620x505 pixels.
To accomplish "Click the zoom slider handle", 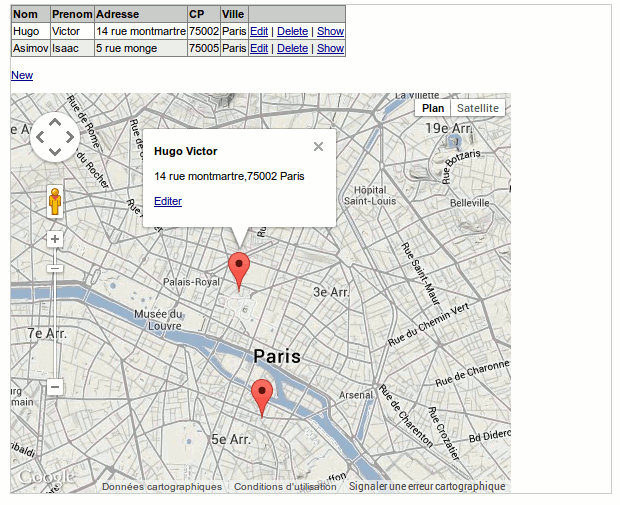I will click(55, 267).
